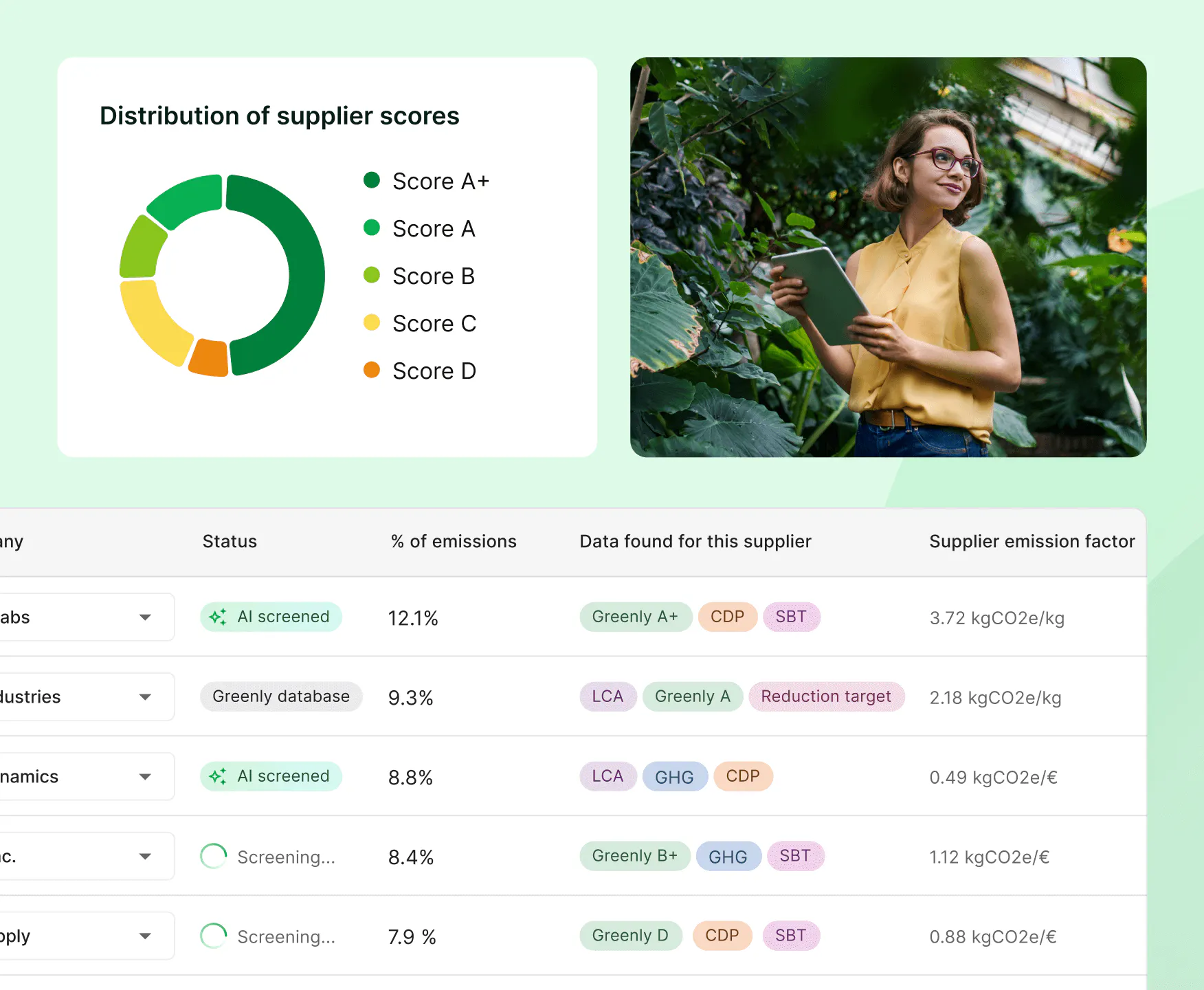Click the Greenly A+ tag
1204x990 pixels.
click(636, 617)
